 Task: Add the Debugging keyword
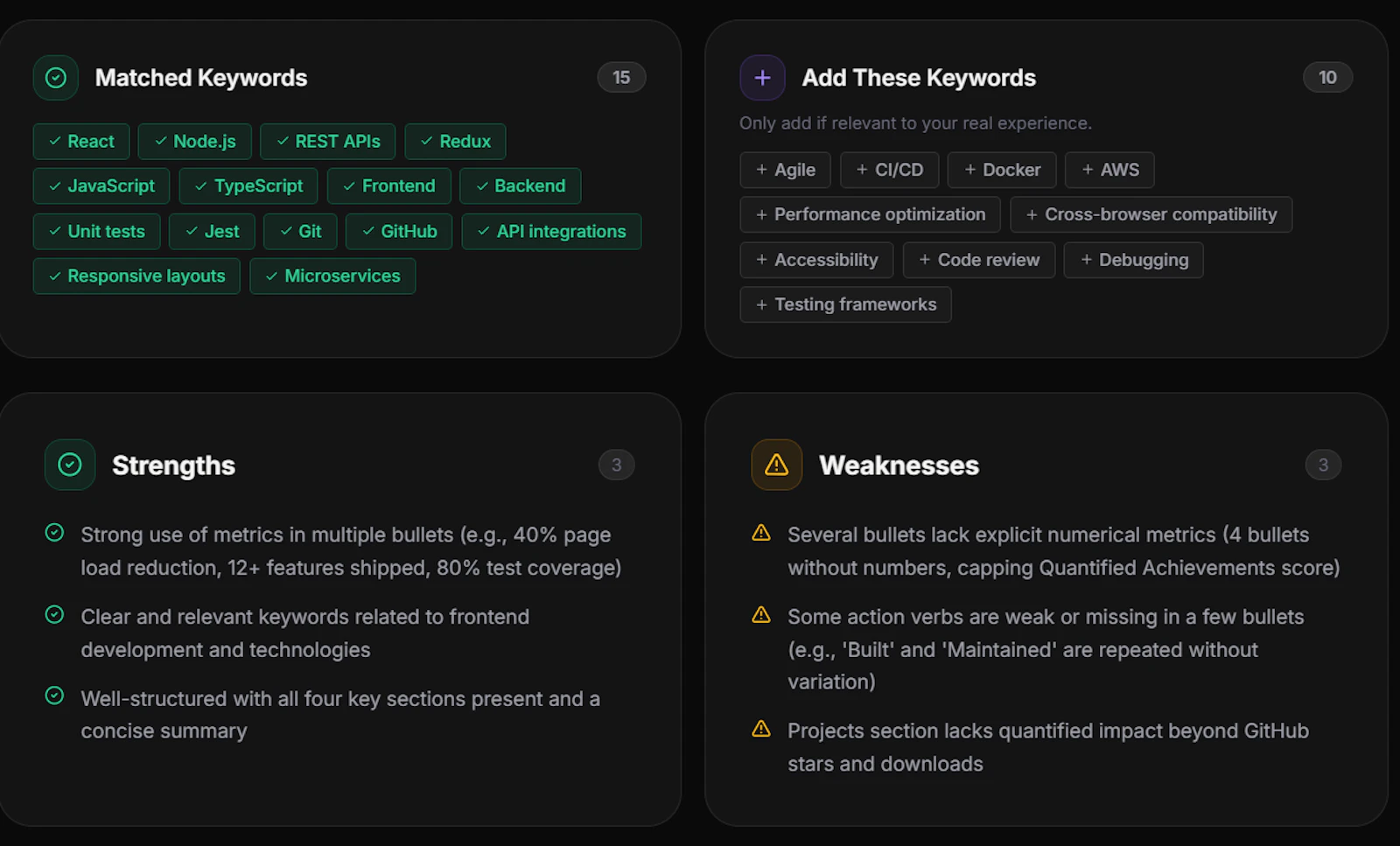1134,260
